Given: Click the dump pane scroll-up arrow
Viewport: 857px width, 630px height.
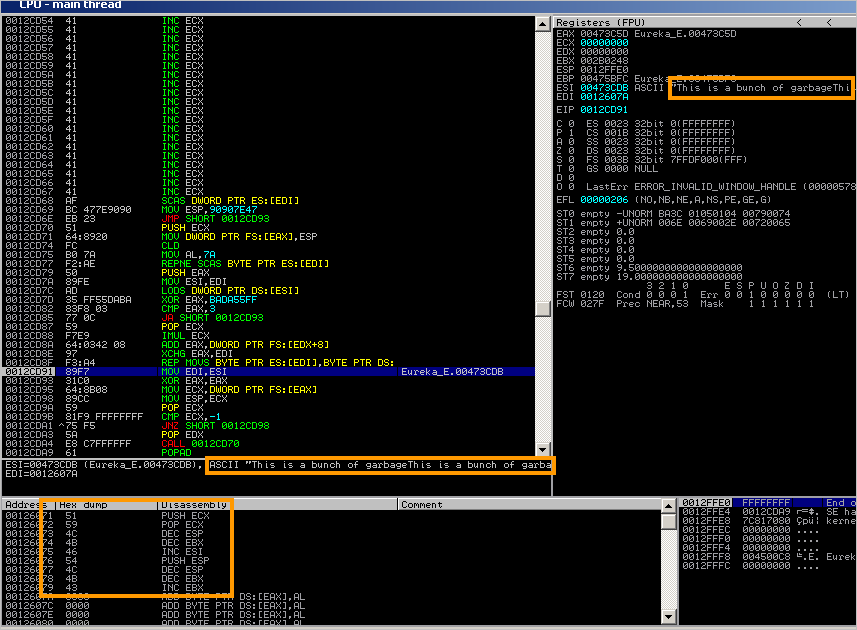Looking at the screenshot, I should coord(668,505).
